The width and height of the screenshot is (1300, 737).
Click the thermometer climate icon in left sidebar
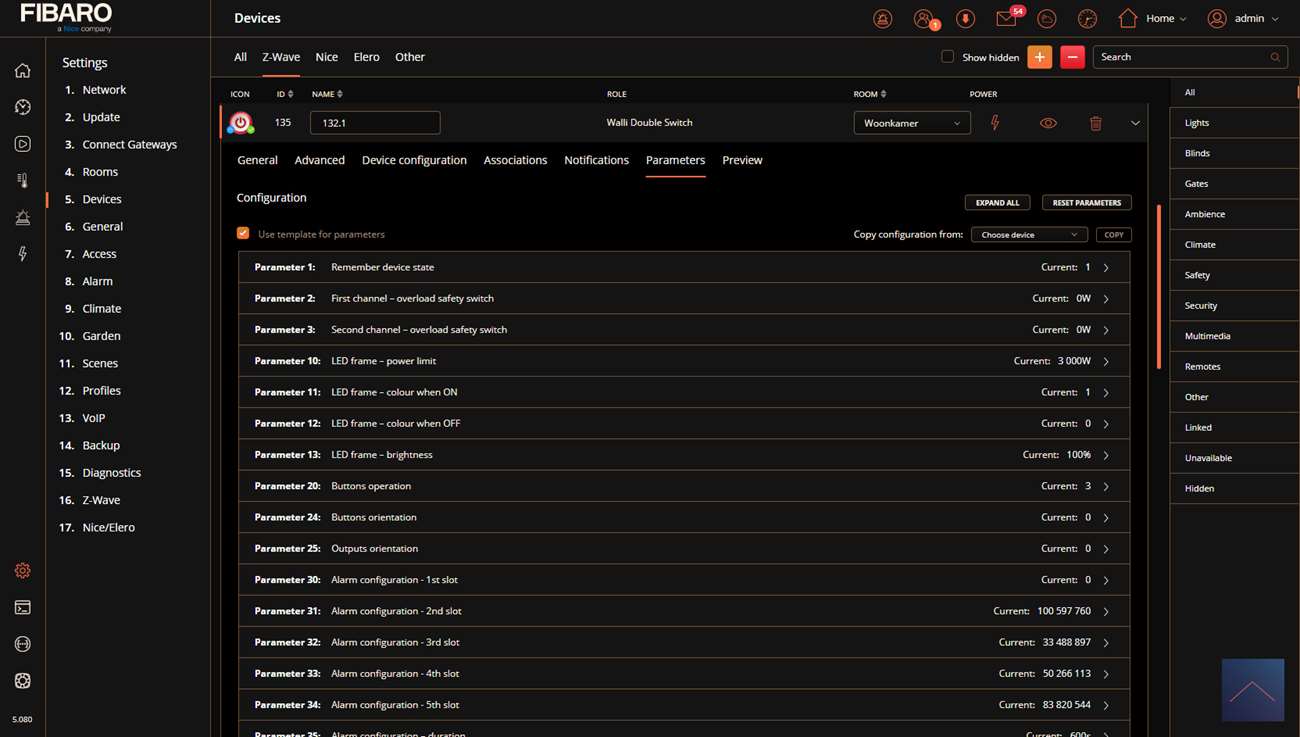[22, 181]
